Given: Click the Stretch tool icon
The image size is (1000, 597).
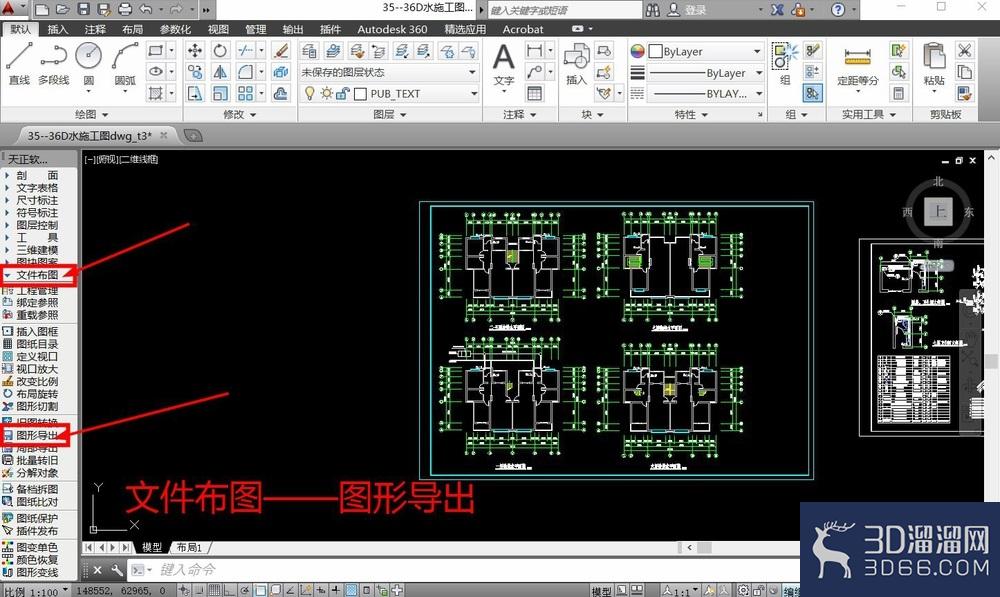Looking at the screenshot, I should (x=195, y=94).
